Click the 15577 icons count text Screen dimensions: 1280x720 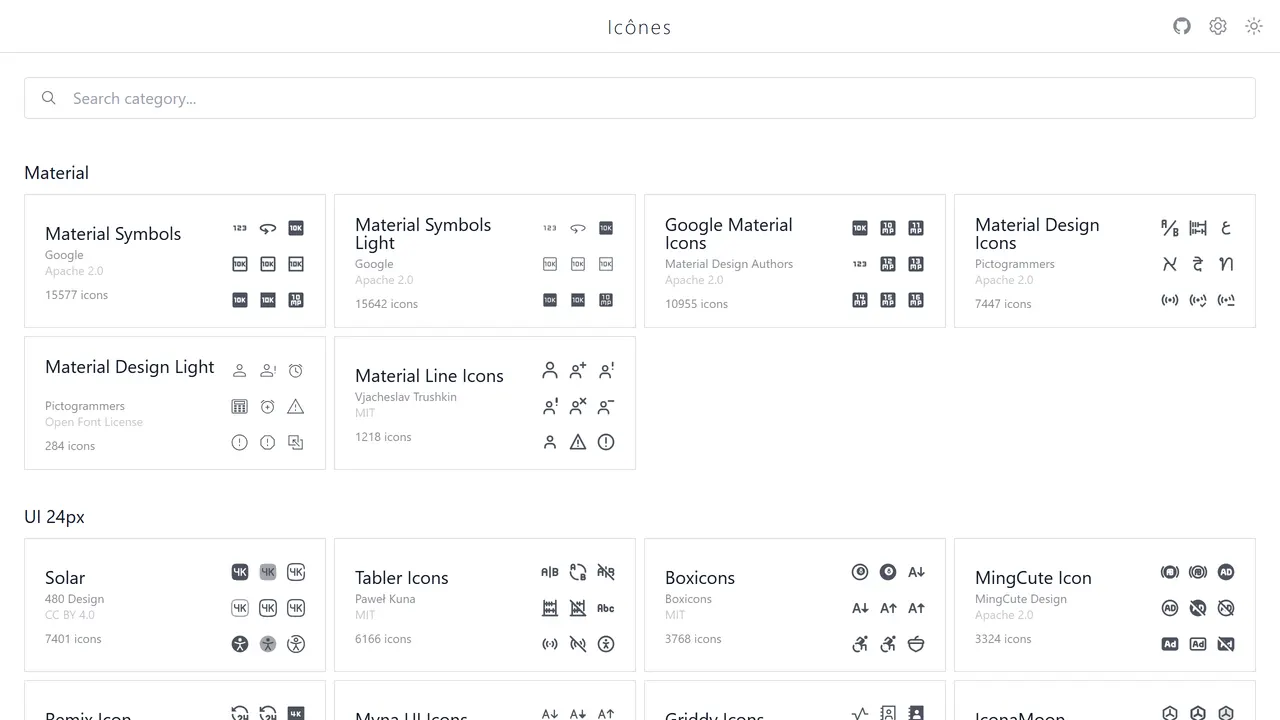pyautogui.click(x=76, y=295)
